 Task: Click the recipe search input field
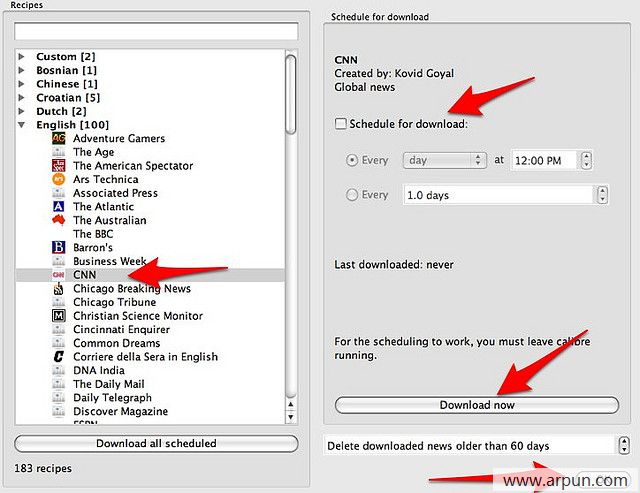(156, 31)
